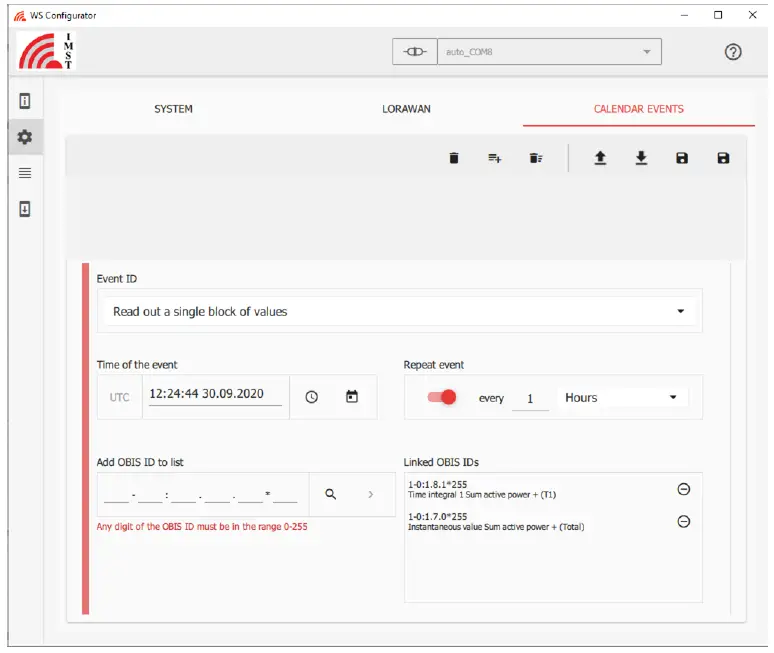
Task: Click the trash can delete event icon
Action: pyautogui.click(x=454, y=158)
